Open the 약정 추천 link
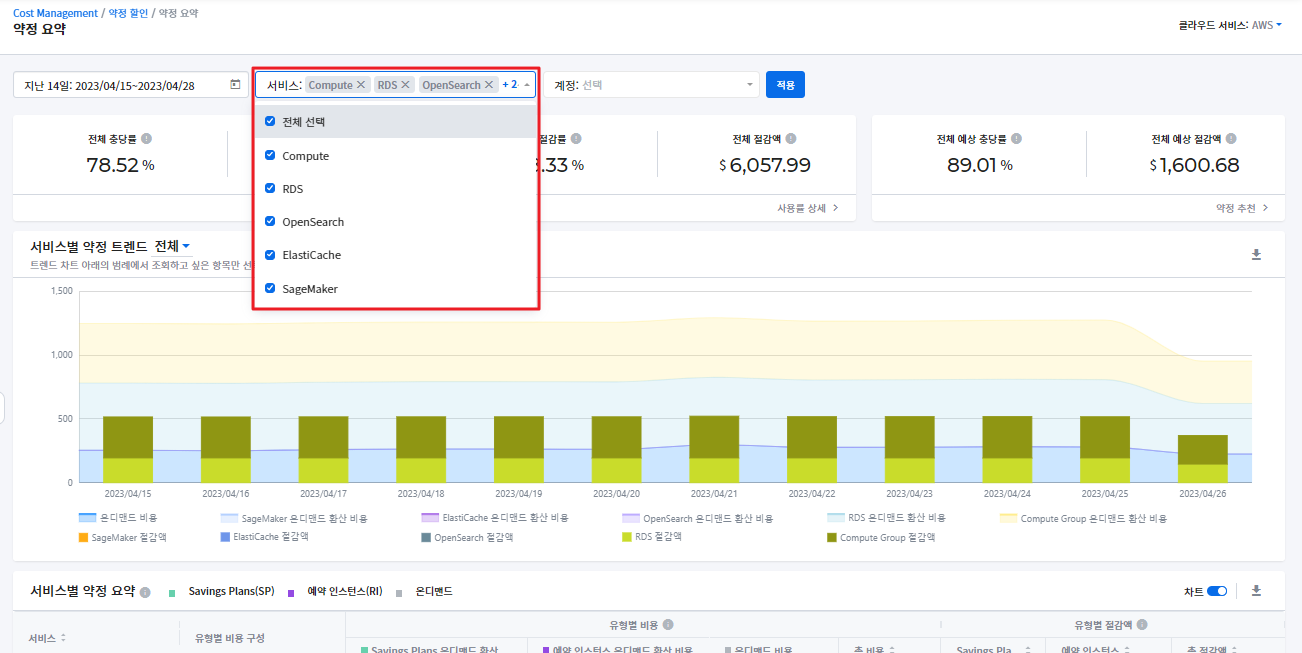Image resolution: width=1302 pixels, height=653 pixels. 1242,208
